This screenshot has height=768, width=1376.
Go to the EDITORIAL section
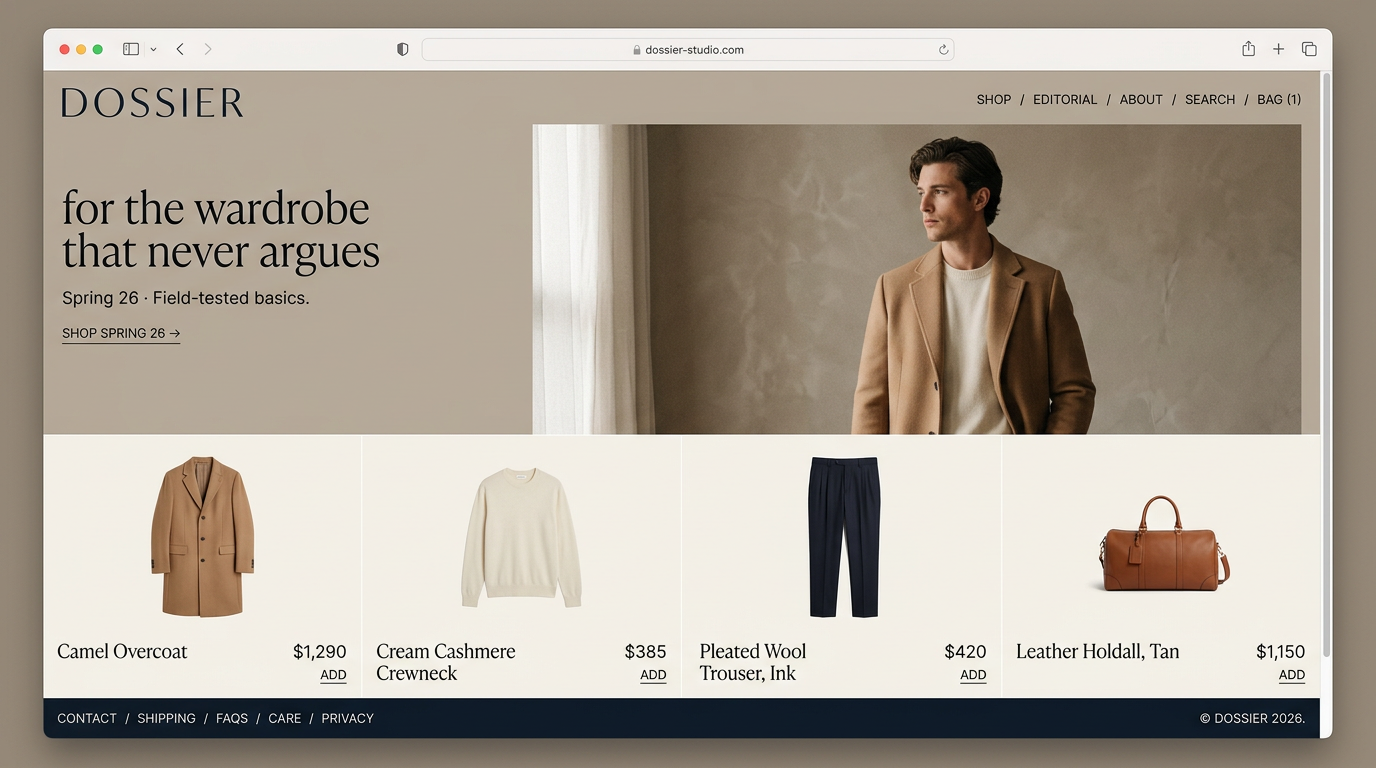point(1065,99)
